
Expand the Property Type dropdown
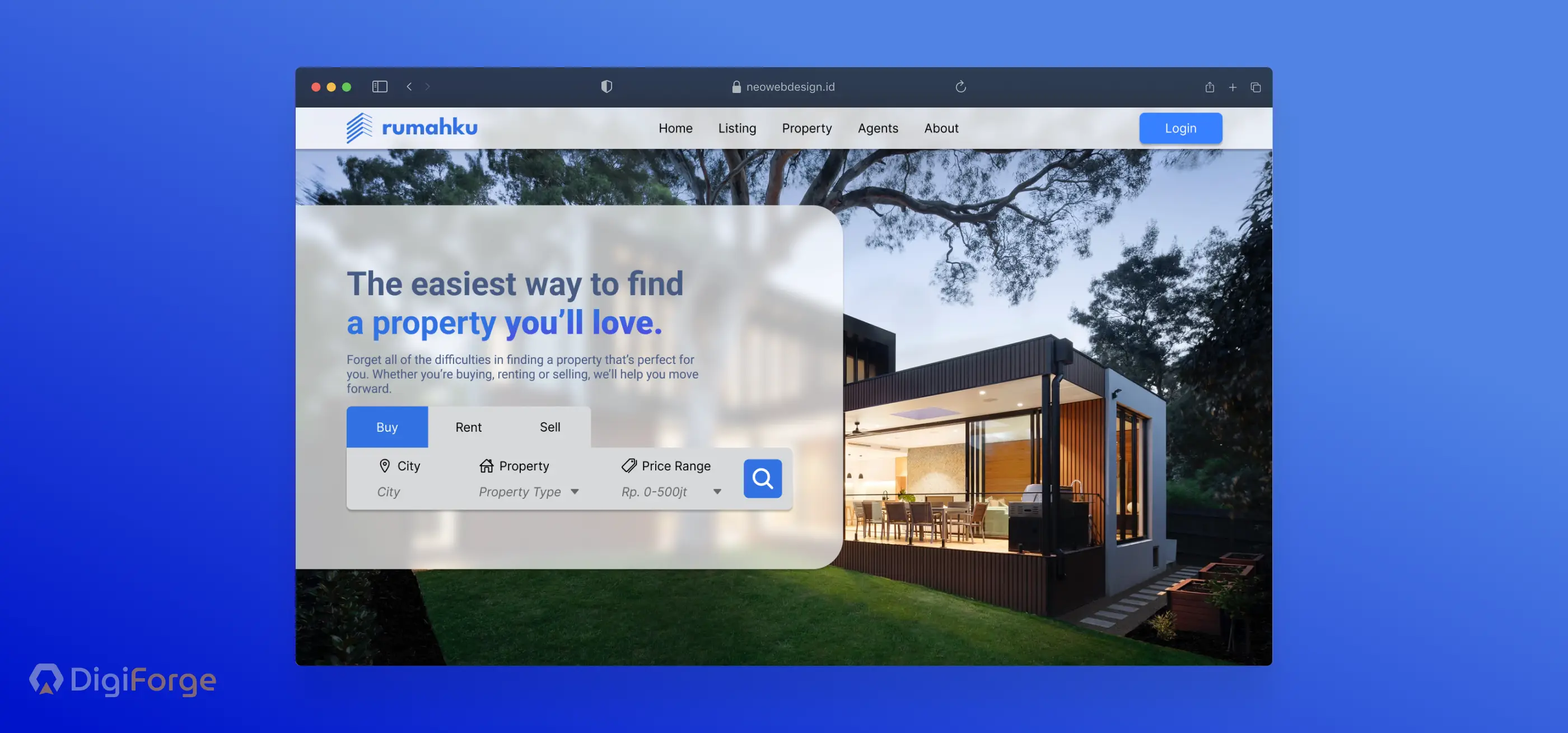(x=574, y=491)
